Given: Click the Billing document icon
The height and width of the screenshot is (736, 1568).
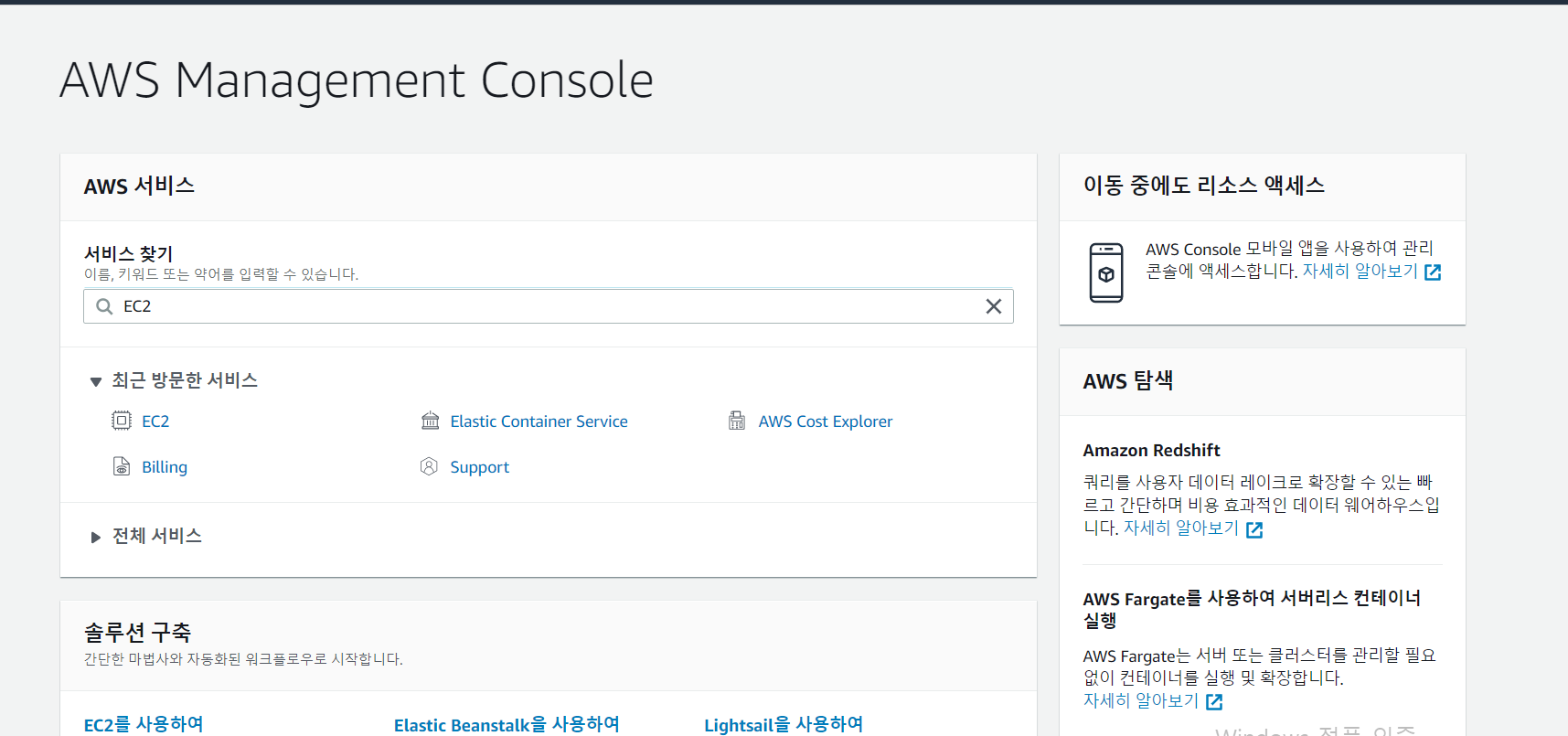Looking at the screenshot, I should (x=122, y=466).
